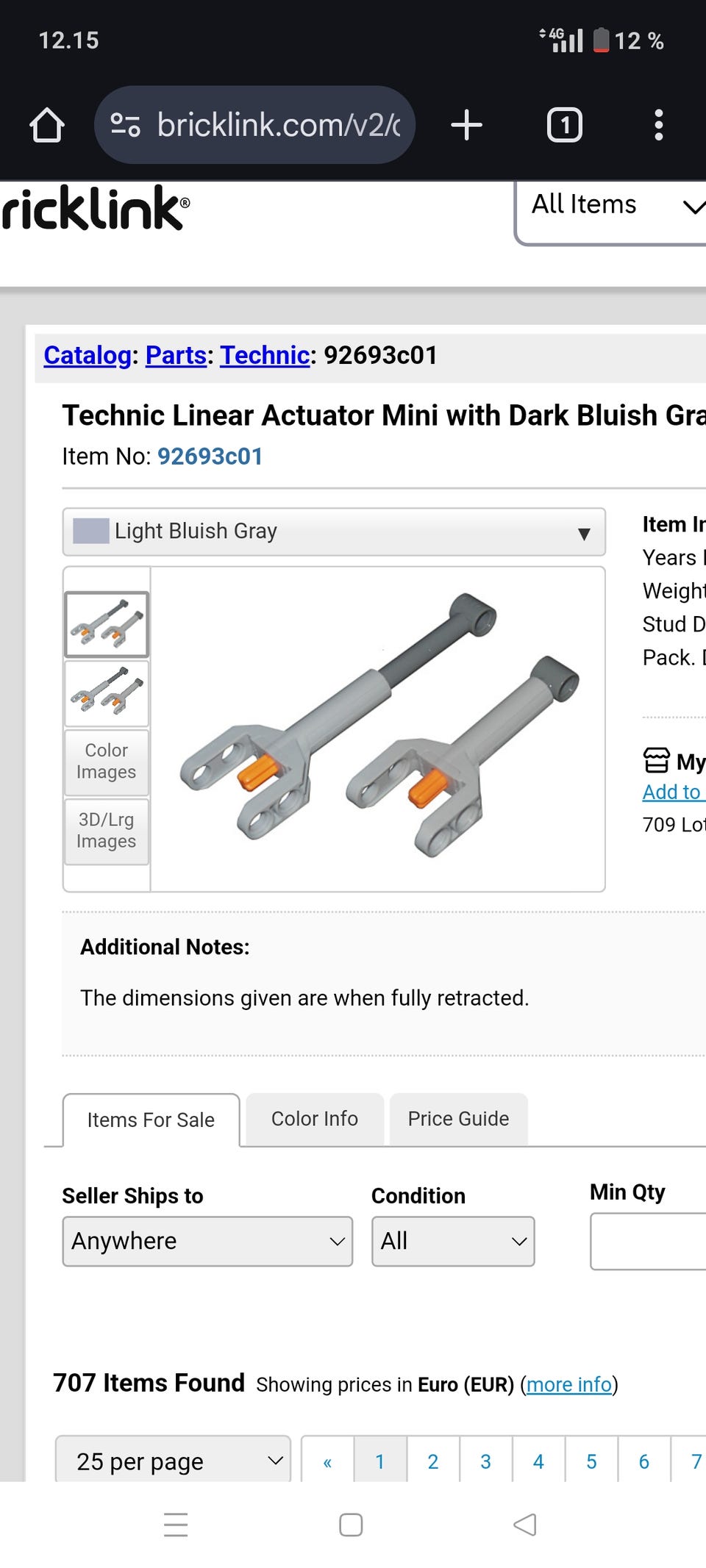Go to results page 3

(485, 1461)
